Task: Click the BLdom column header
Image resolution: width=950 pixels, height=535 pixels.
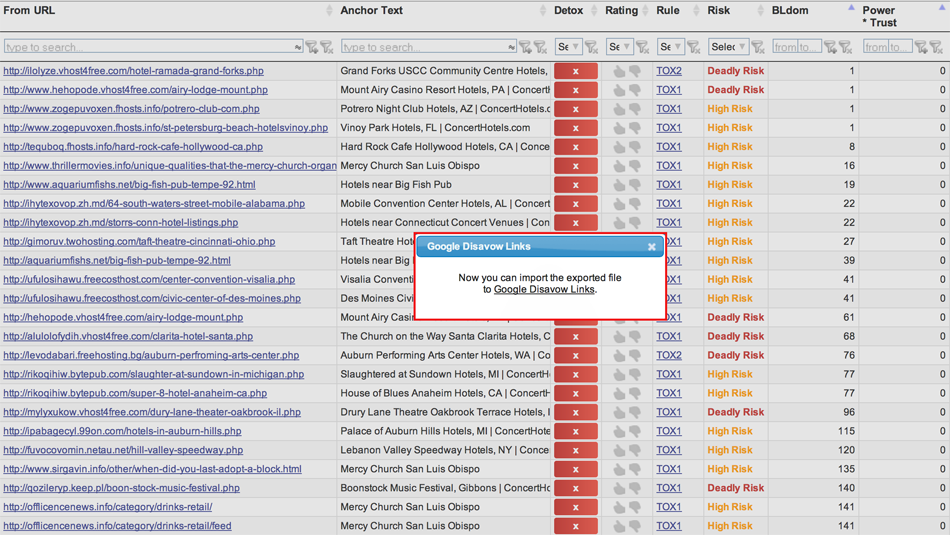Action: pyautogui.click(x=789, y=10)
